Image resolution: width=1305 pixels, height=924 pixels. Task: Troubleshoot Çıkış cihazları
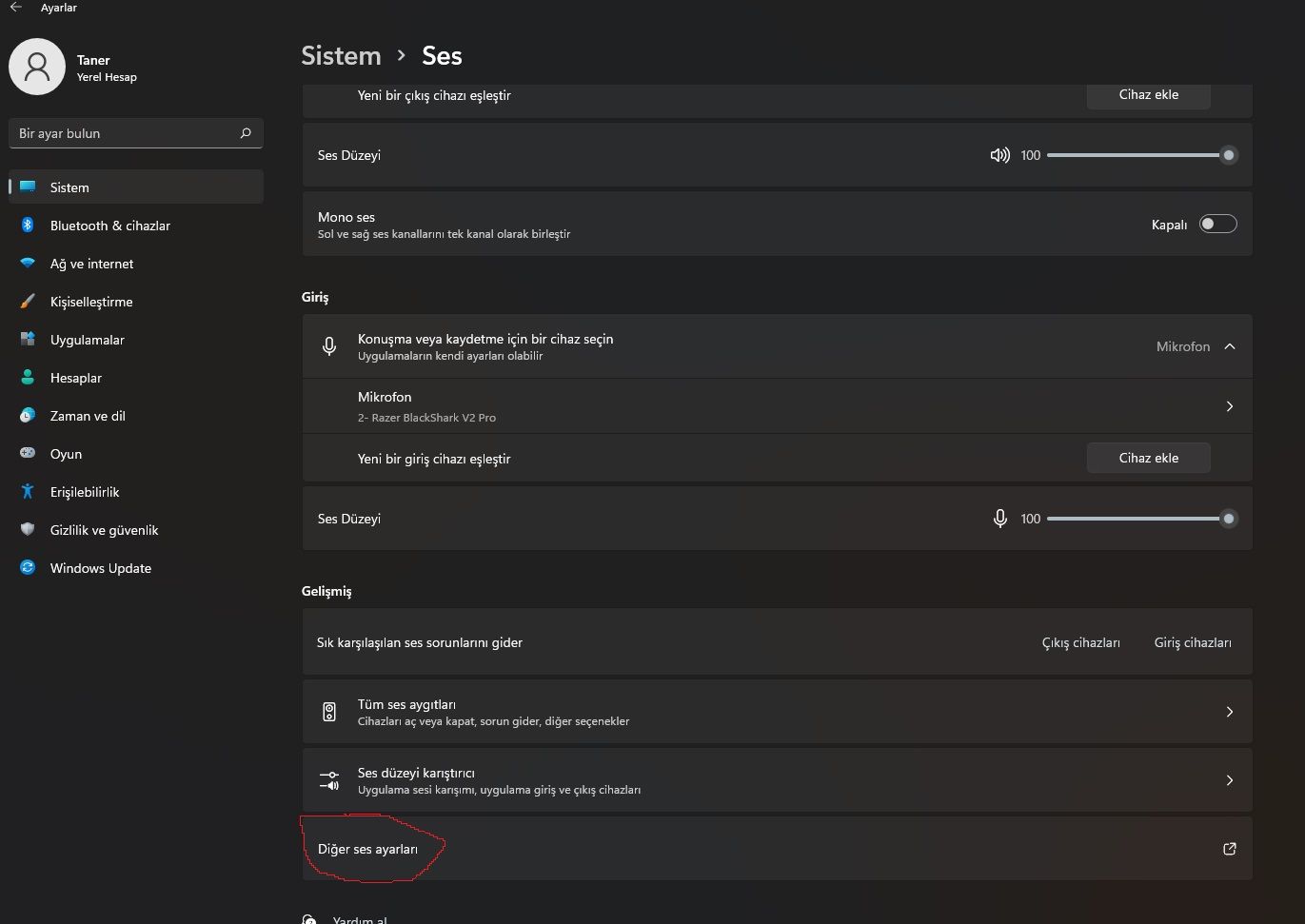[x=1080, y=642]
